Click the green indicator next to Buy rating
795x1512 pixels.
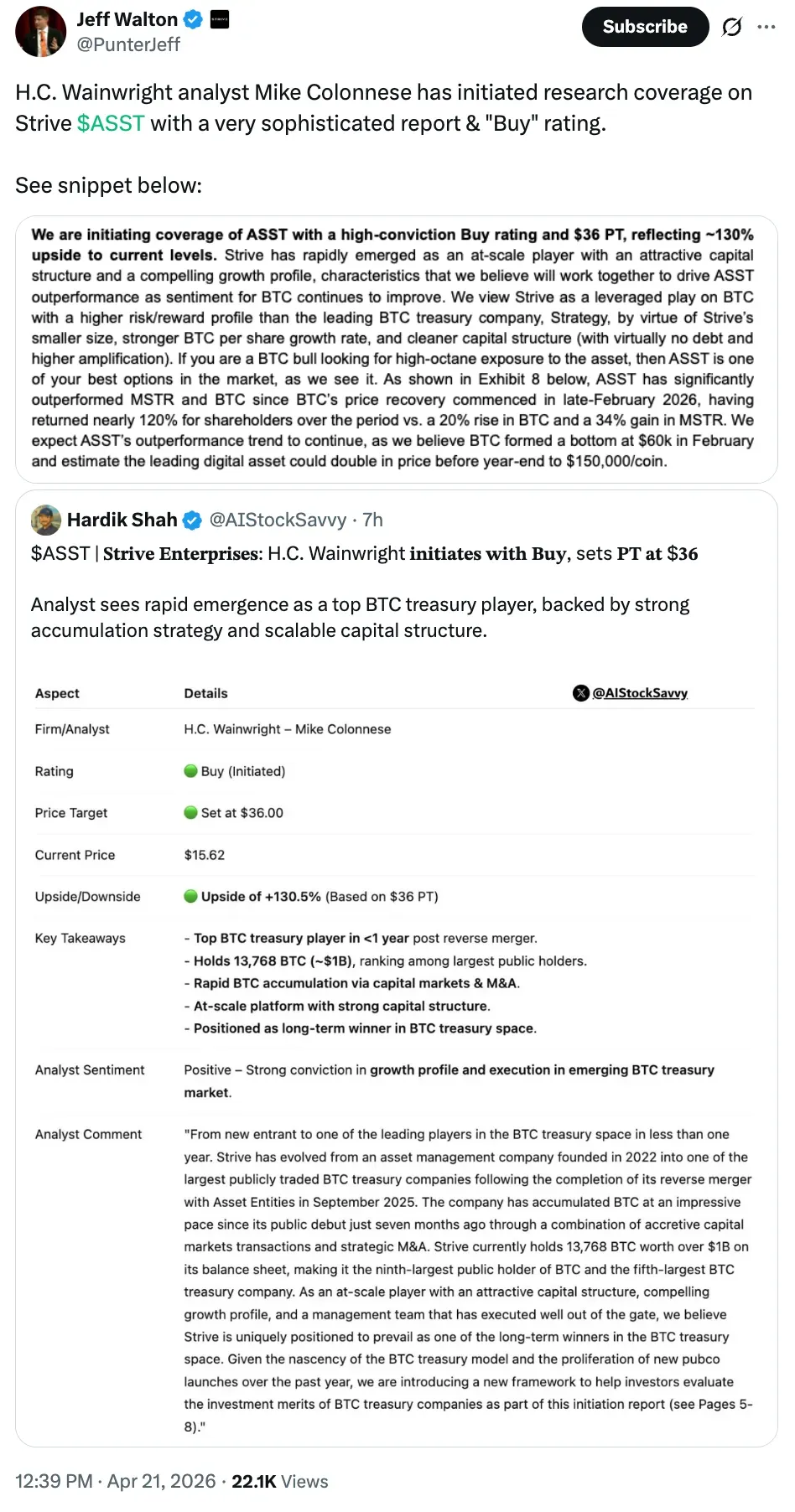coord(190,771)
